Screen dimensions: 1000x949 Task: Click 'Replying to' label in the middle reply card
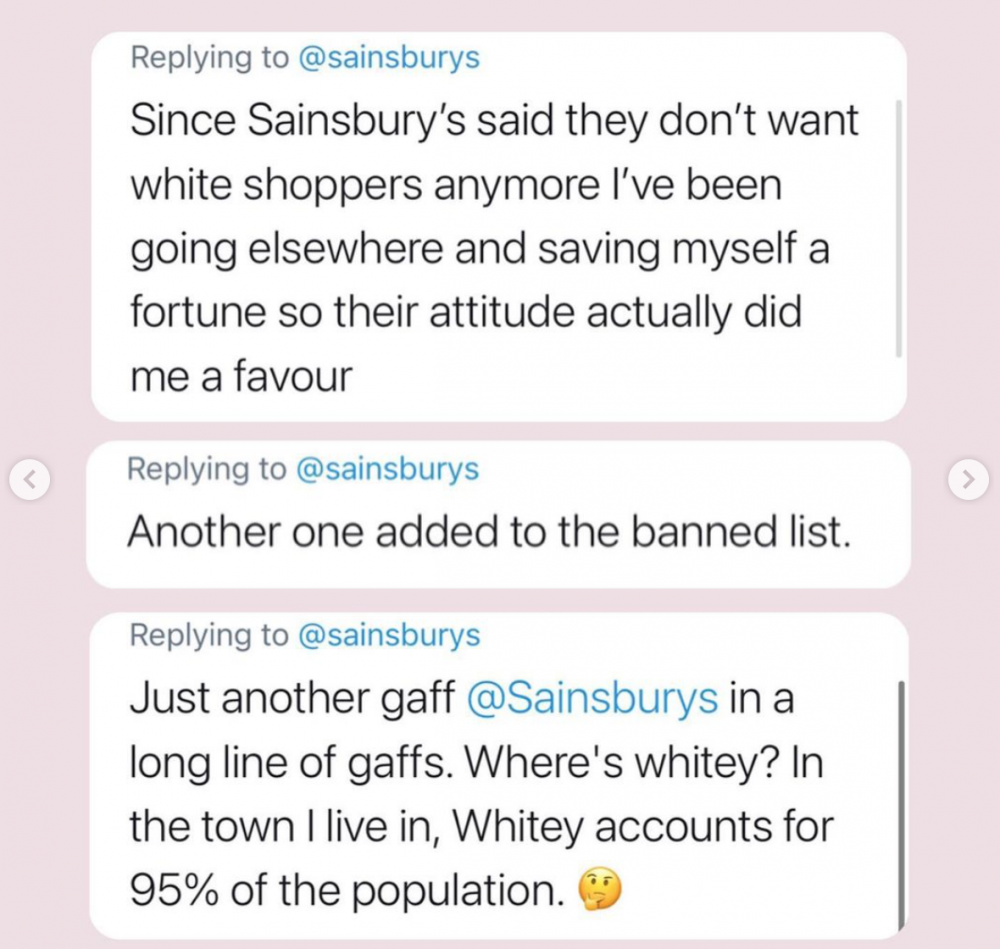pos(207,469)
